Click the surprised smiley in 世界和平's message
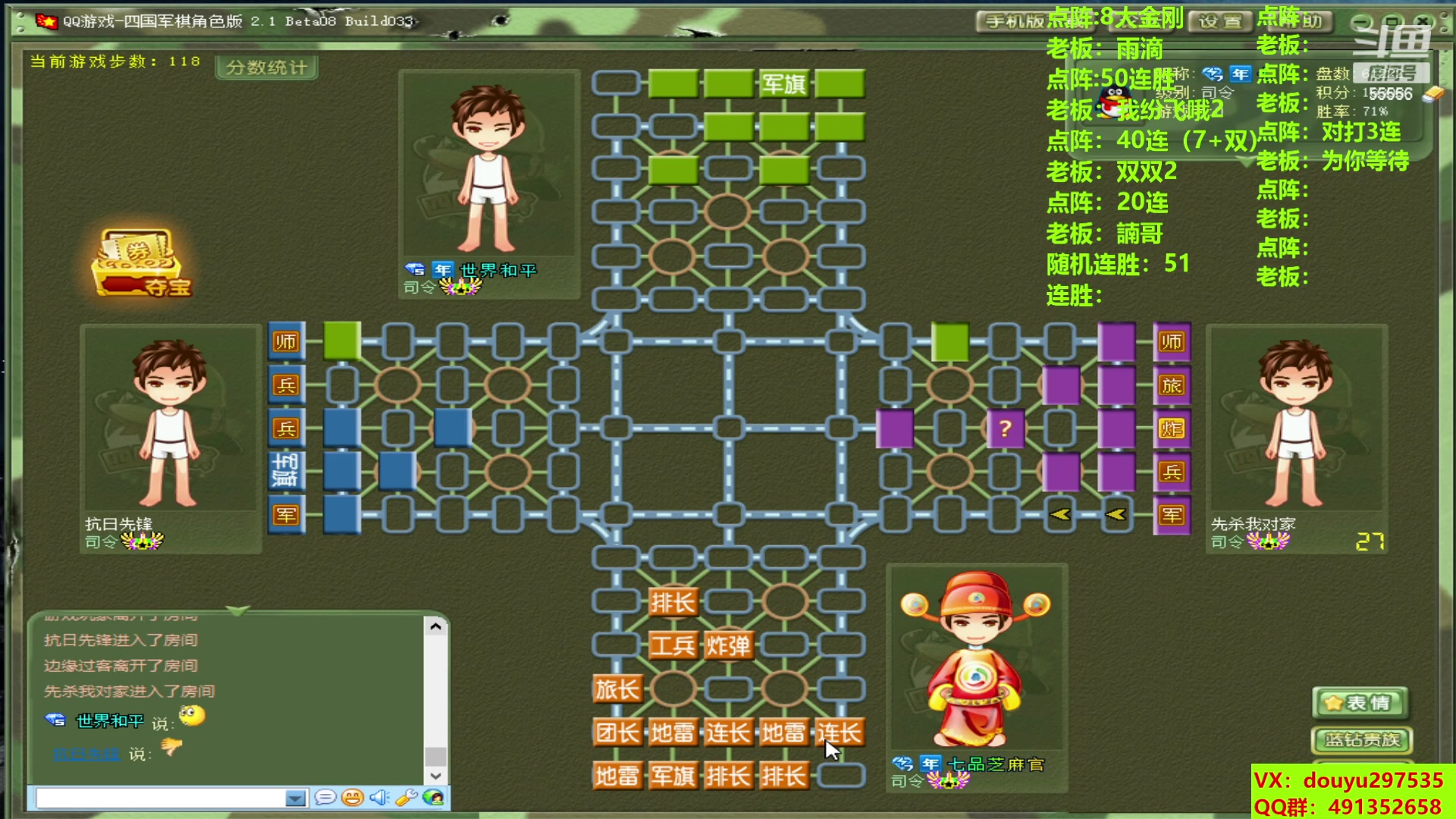Screen dimensions: 1456x819 pos(192,715)
